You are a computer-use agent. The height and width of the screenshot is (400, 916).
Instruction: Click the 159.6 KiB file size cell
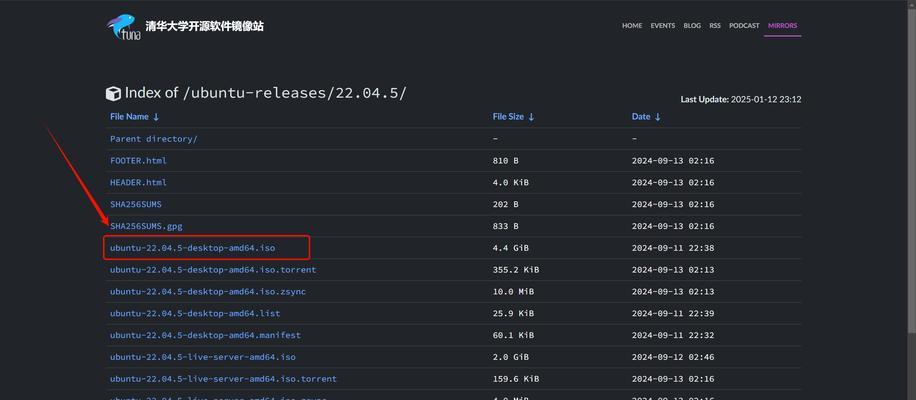pyautogui.click(x=516, y=379)
